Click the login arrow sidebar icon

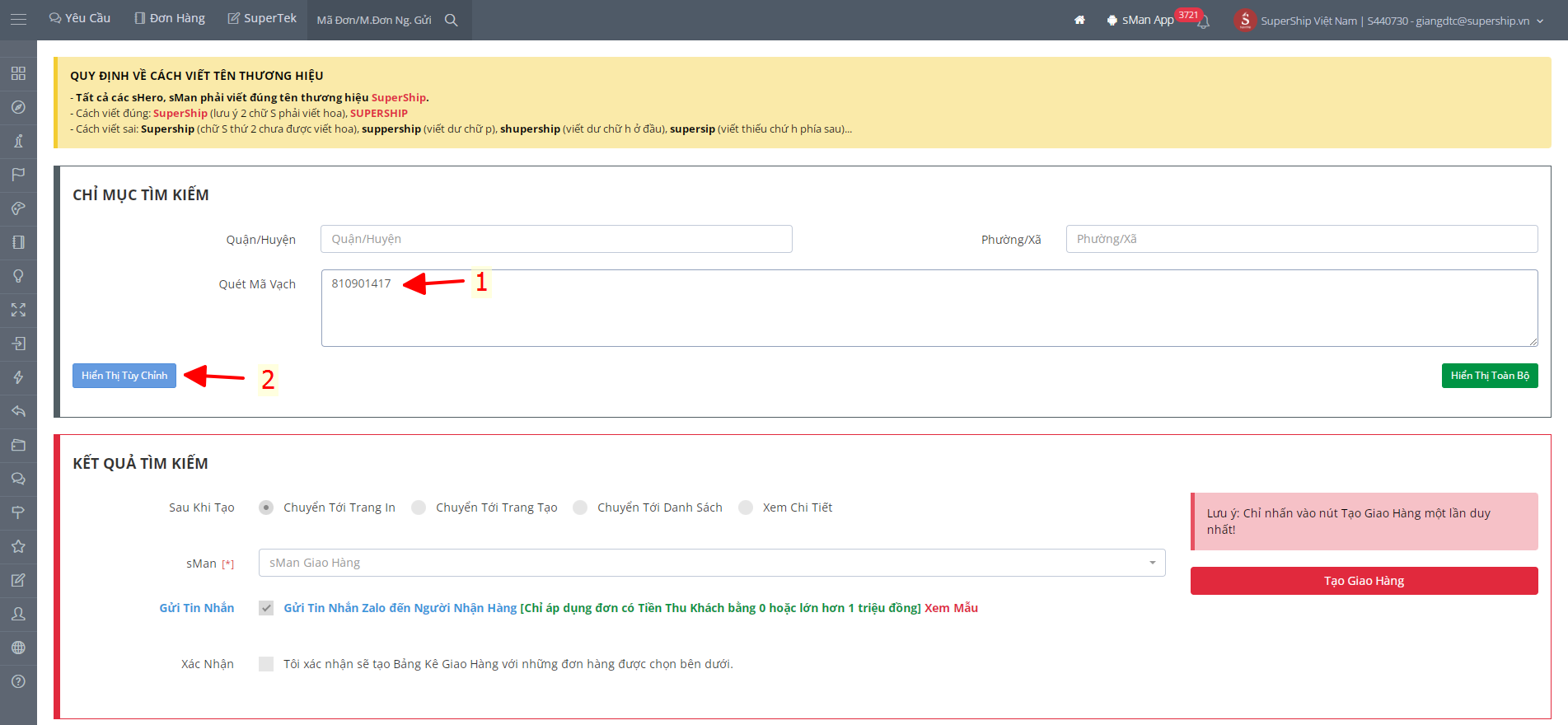click(x=18, y=344)
